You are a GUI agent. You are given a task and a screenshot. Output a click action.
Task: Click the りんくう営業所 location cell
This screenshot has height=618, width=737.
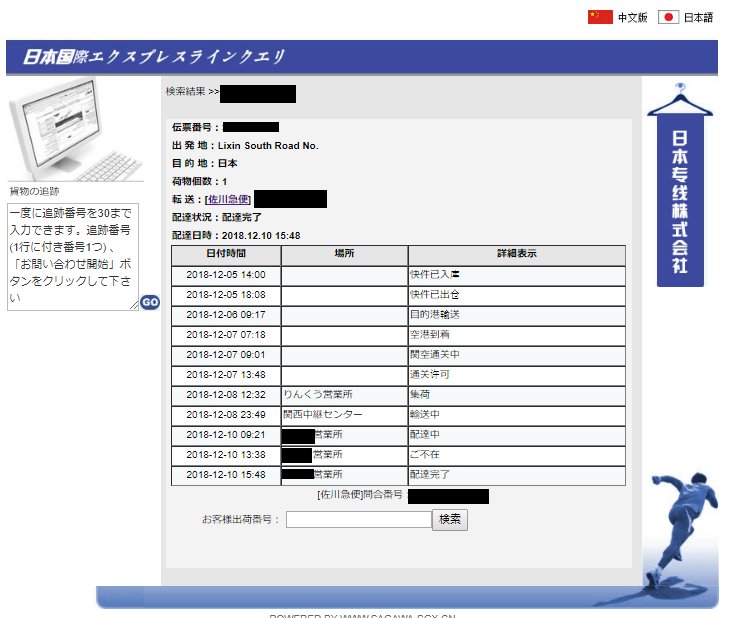(x=345, y=395)
